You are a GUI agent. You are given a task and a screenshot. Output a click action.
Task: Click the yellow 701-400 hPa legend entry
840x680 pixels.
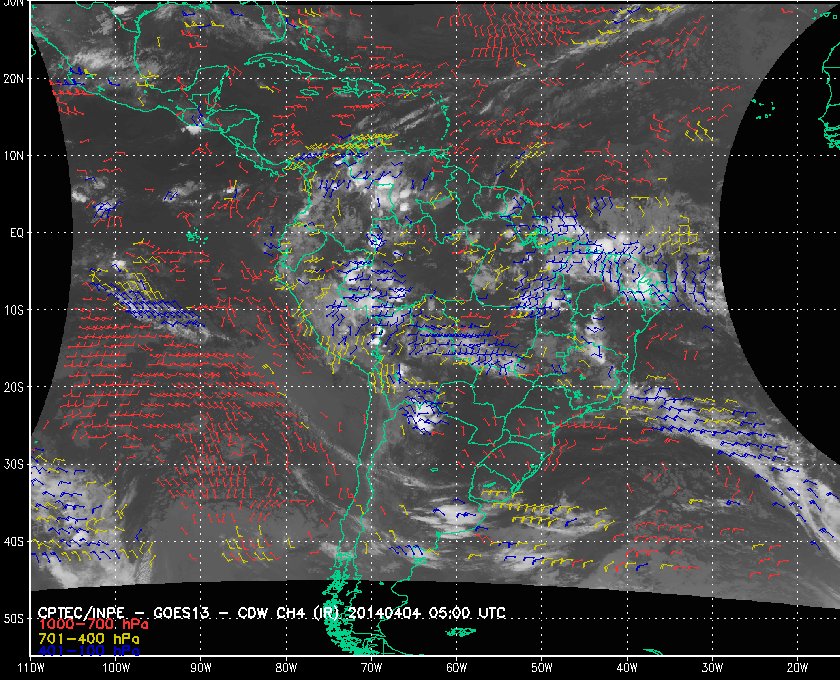[89, 639]
